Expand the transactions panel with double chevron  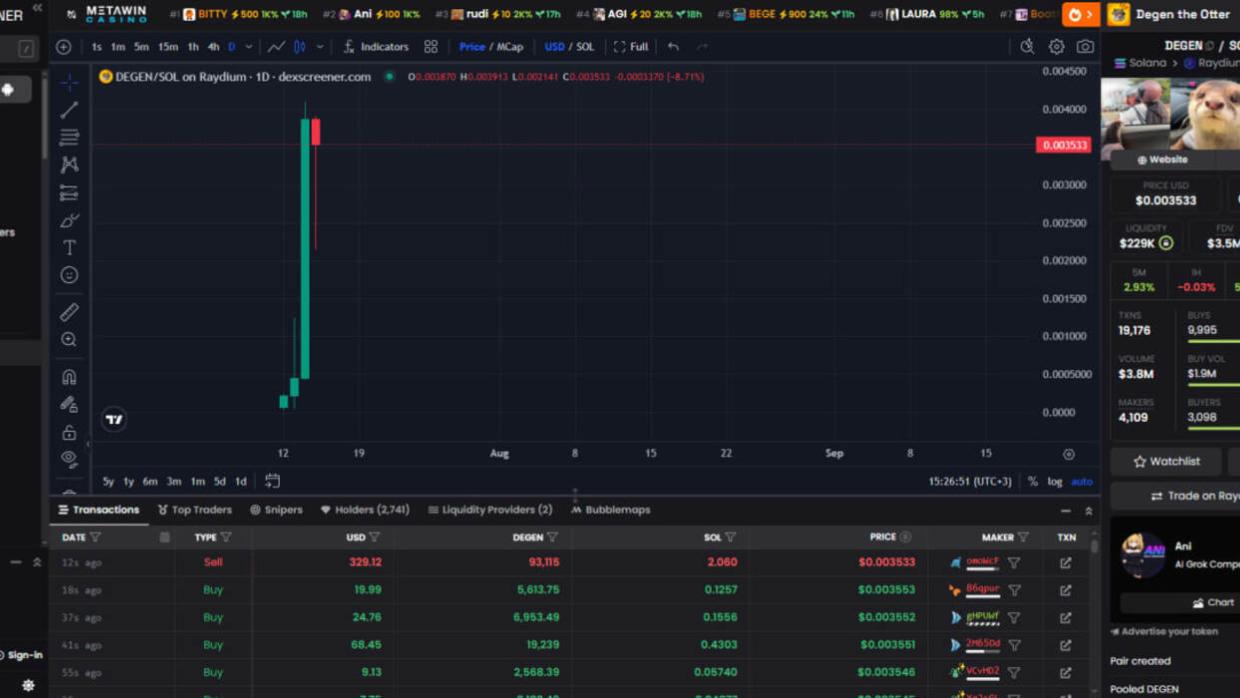click(1089, 510)
